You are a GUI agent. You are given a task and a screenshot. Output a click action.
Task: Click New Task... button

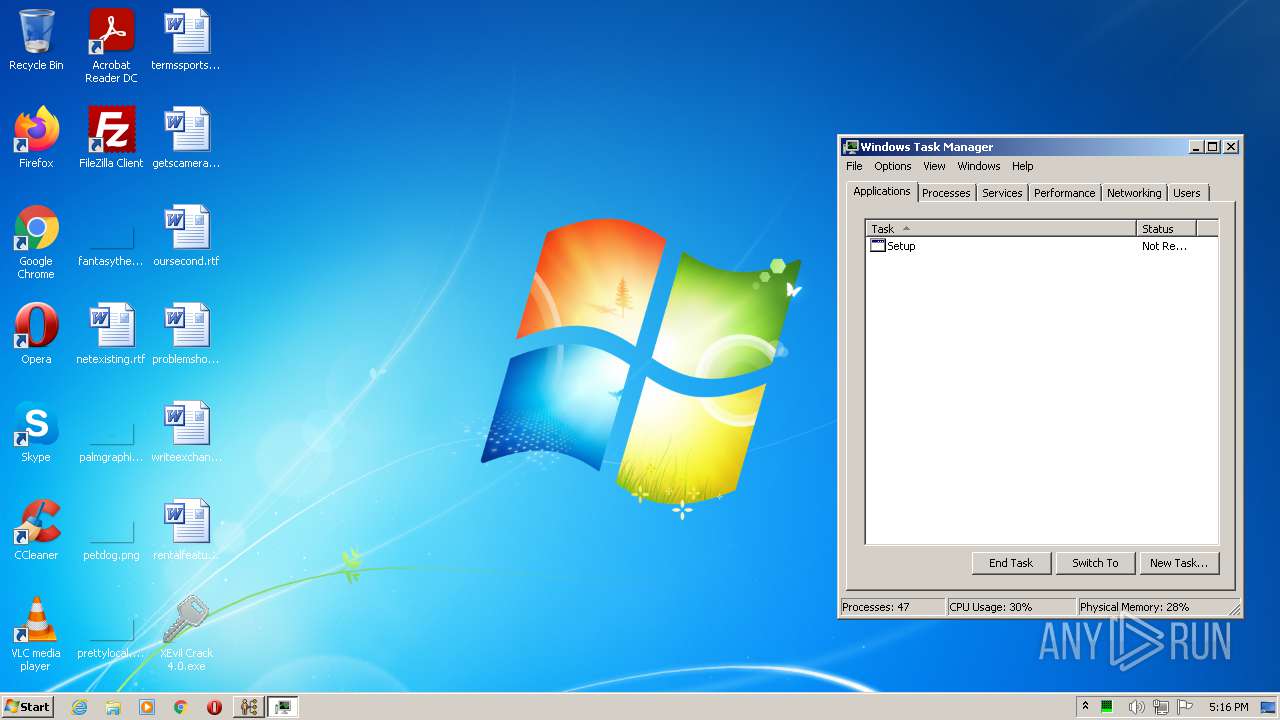pos(1179,563)
